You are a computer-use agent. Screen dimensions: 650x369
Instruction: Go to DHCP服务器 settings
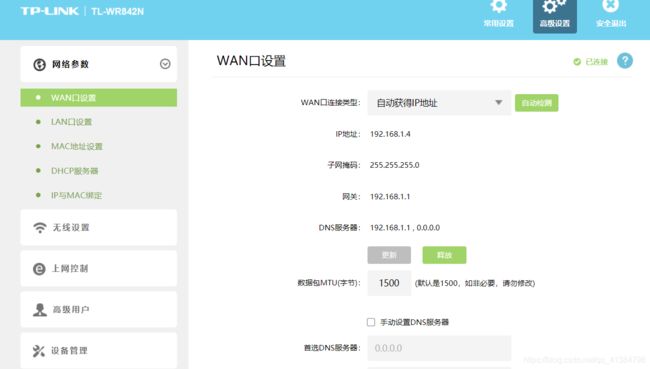75,171
